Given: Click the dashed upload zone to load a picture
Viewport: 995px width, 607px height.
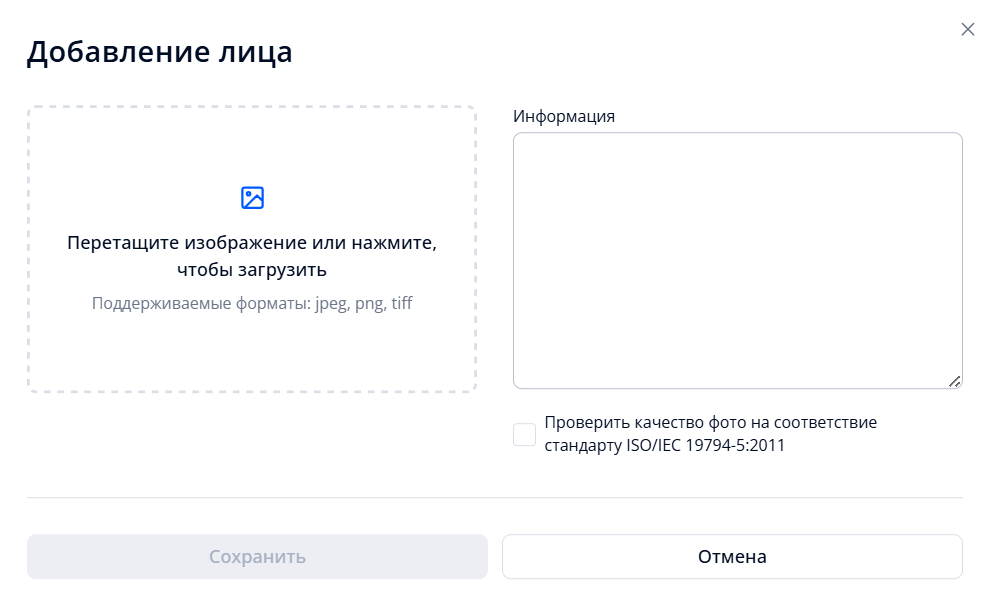Looking at the screenshot, I should 253,247.
